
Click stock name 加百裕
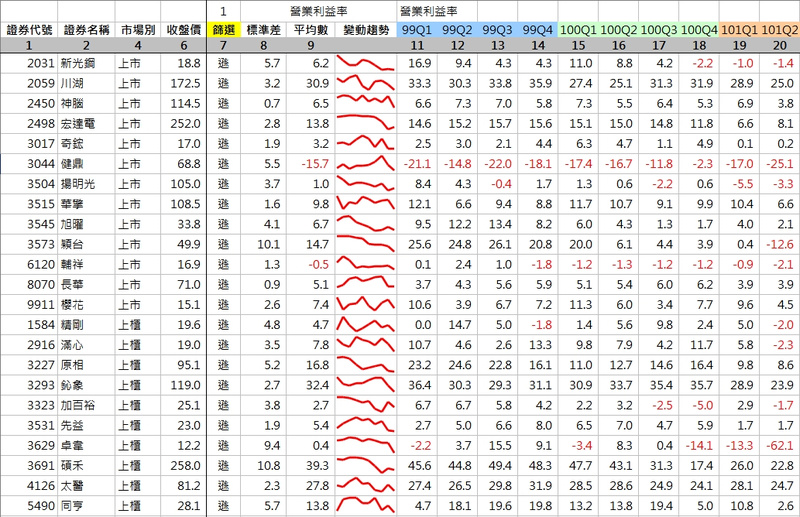pos(78,405)
